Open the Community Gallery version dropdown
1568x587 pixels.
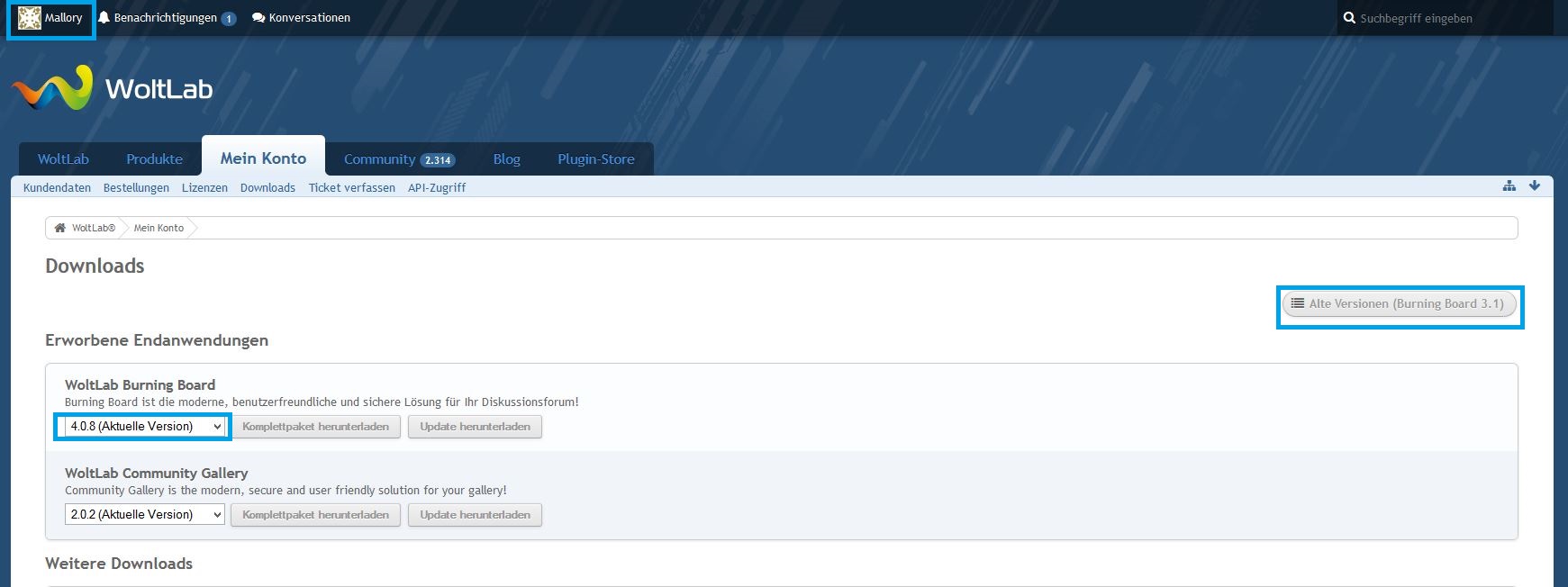[144, 515]
